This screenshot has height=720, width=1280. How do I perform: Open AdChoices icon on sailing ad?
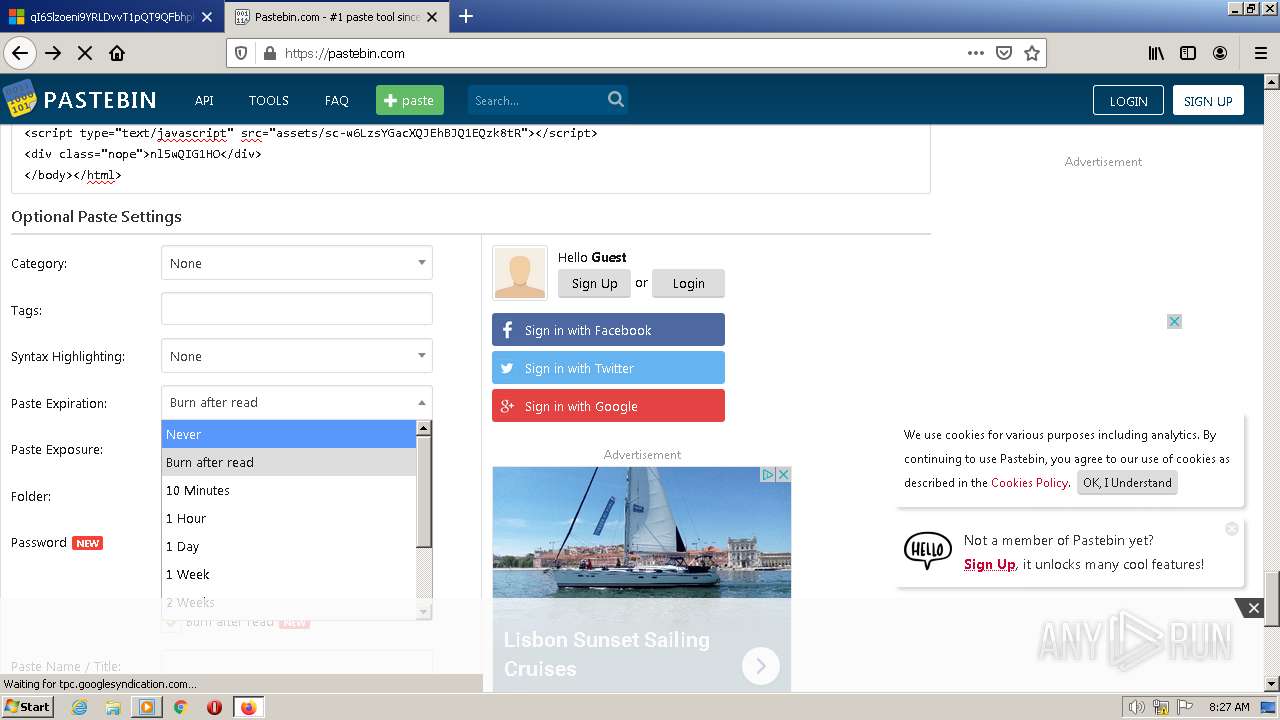pos(768,474)
